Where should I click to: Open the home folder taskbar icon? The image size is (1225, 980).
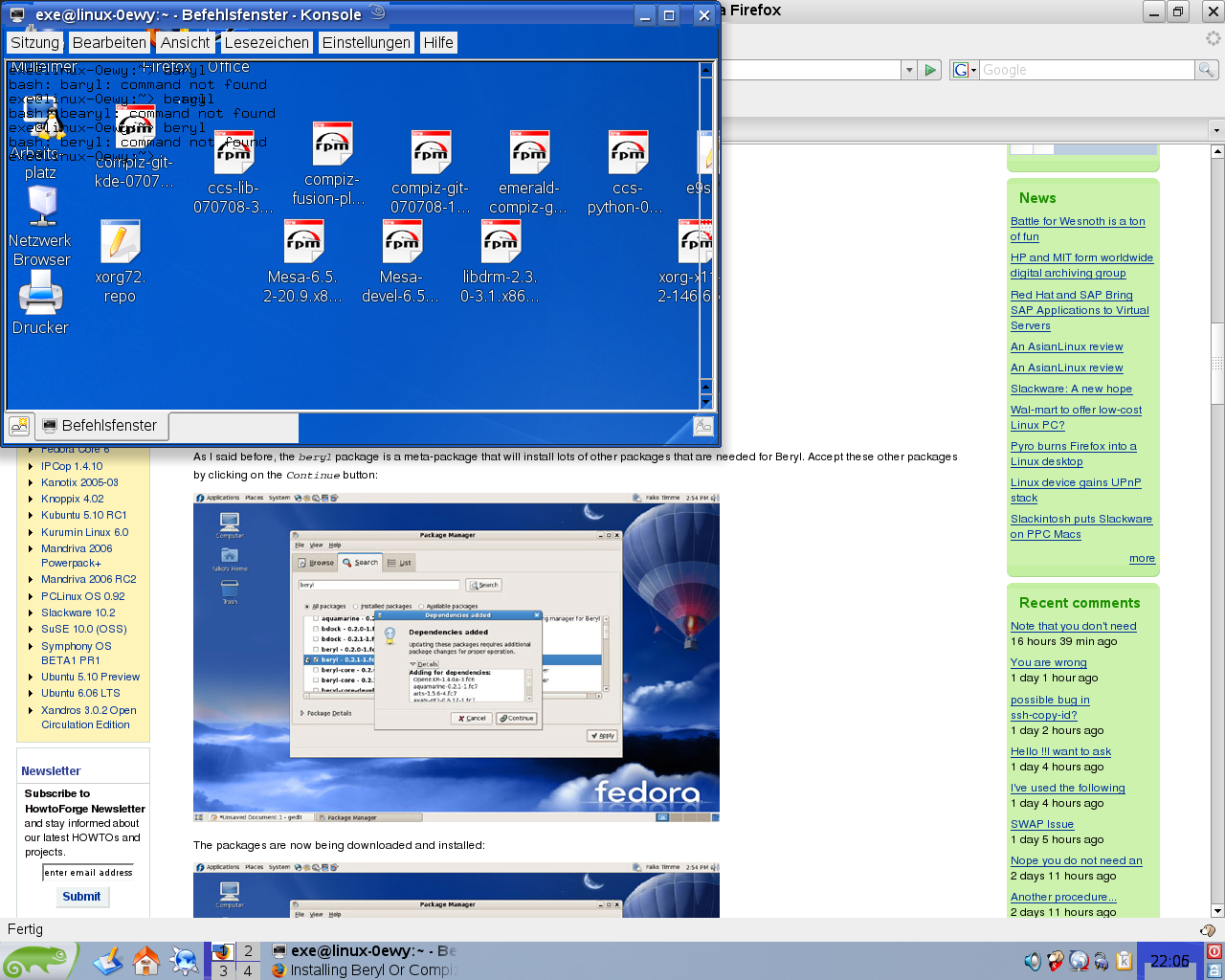(145, 961)
